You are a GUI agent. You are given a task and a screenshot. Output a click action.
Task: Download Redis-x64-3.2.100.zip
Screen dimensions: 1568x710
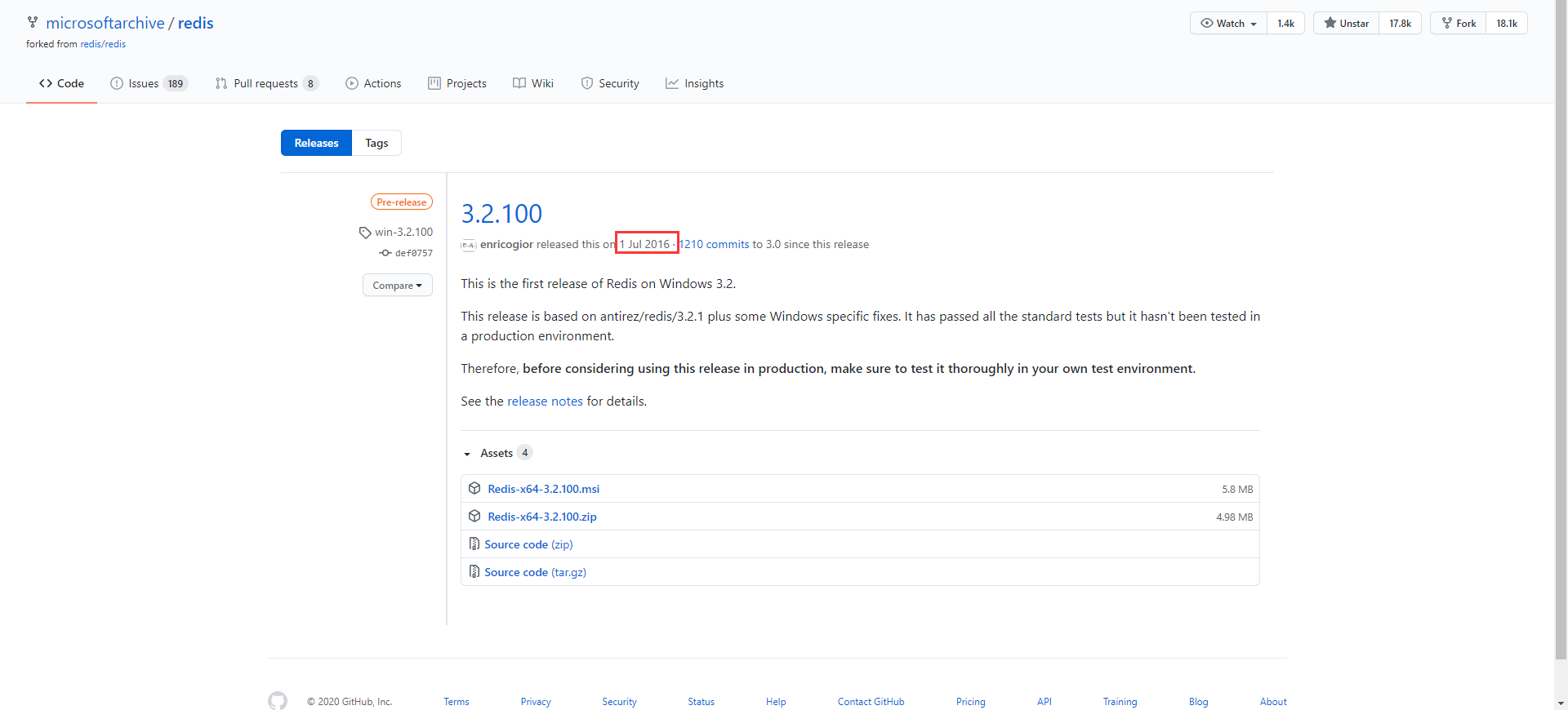pos(542,517)
